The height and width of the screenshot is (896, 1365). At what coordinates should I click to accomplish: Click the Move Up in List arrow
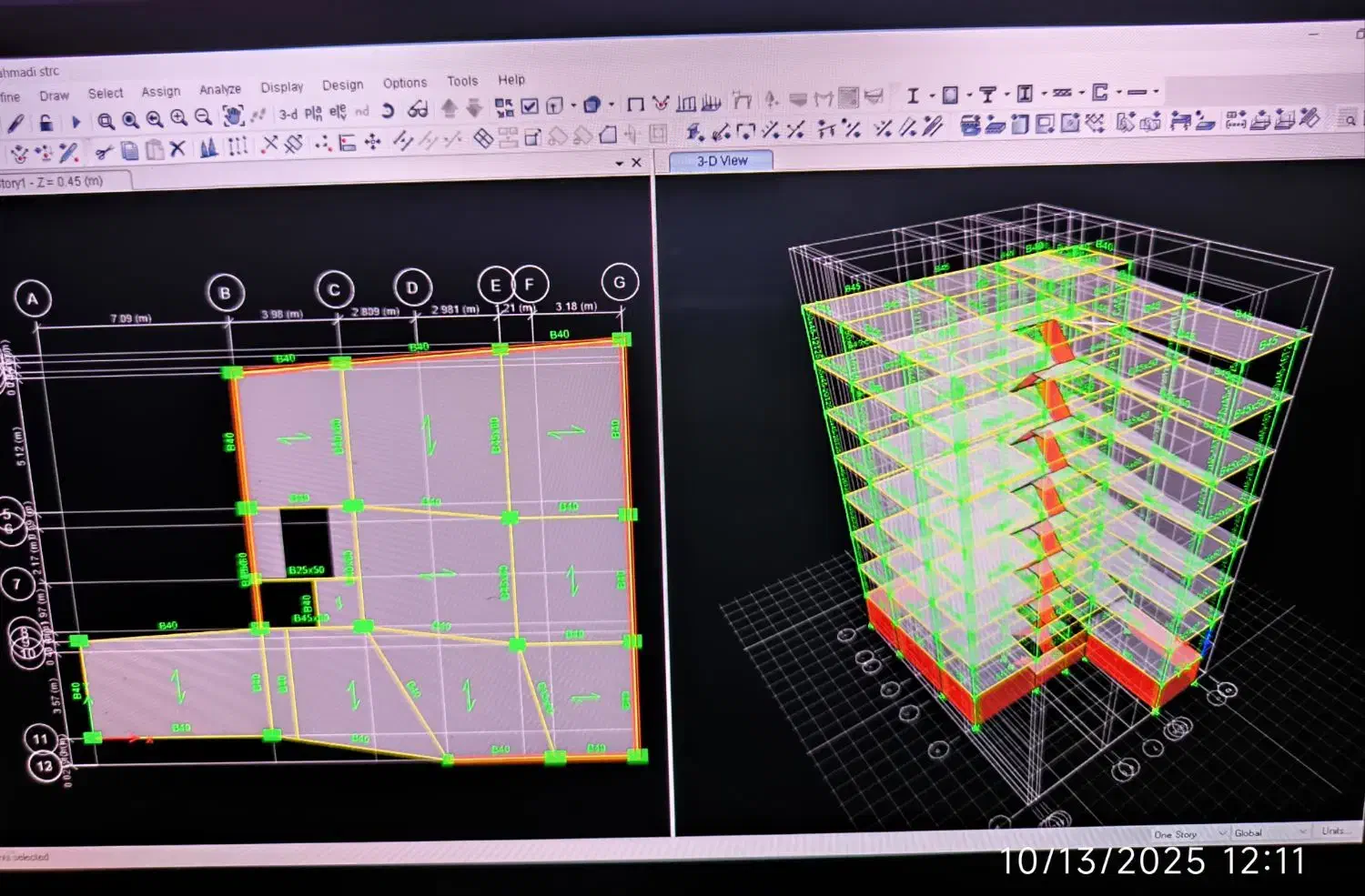(x=449, y=108)
